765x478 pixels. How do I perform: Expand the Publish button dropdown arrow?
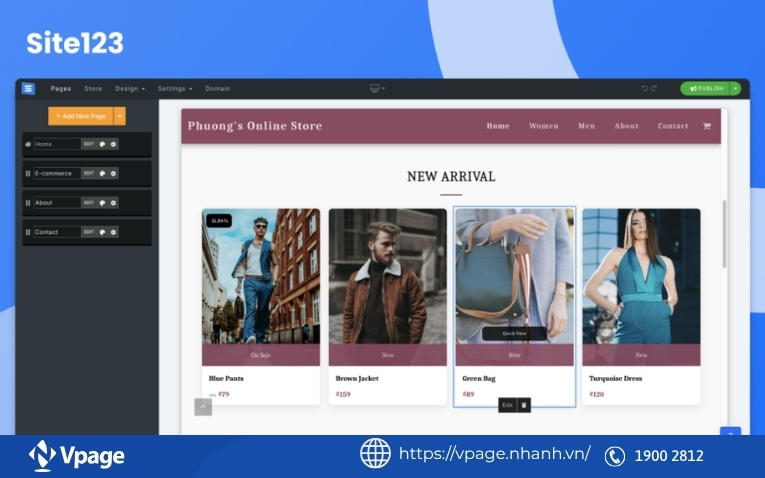click(x=736, y=88)
